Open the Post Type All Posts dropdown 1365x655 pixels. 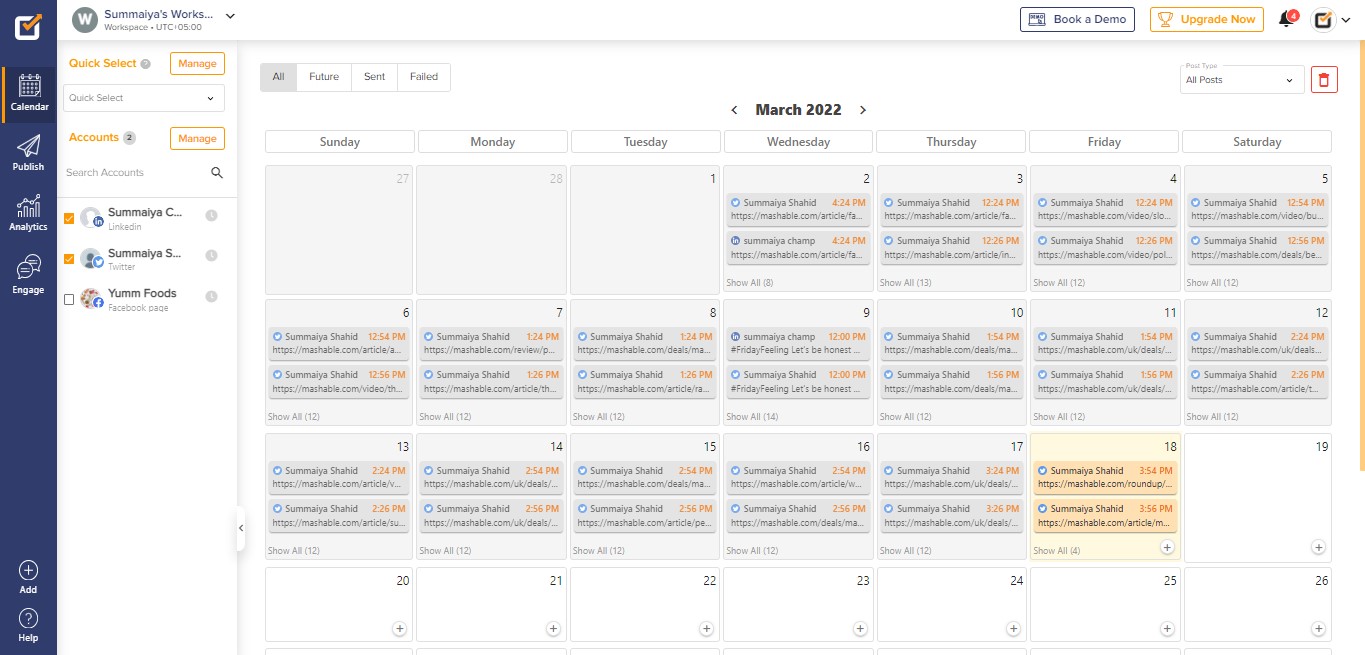(x=1243, y=79)
